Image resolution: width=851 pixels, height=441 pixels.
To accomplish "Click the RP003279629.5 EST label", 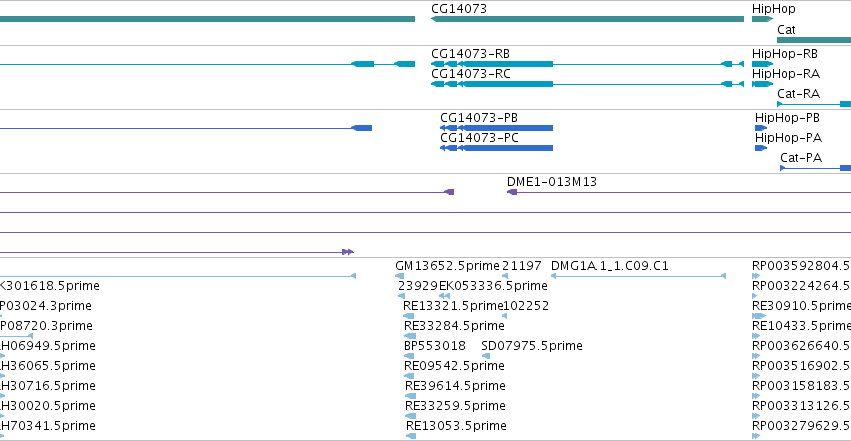I will point(801,426).
